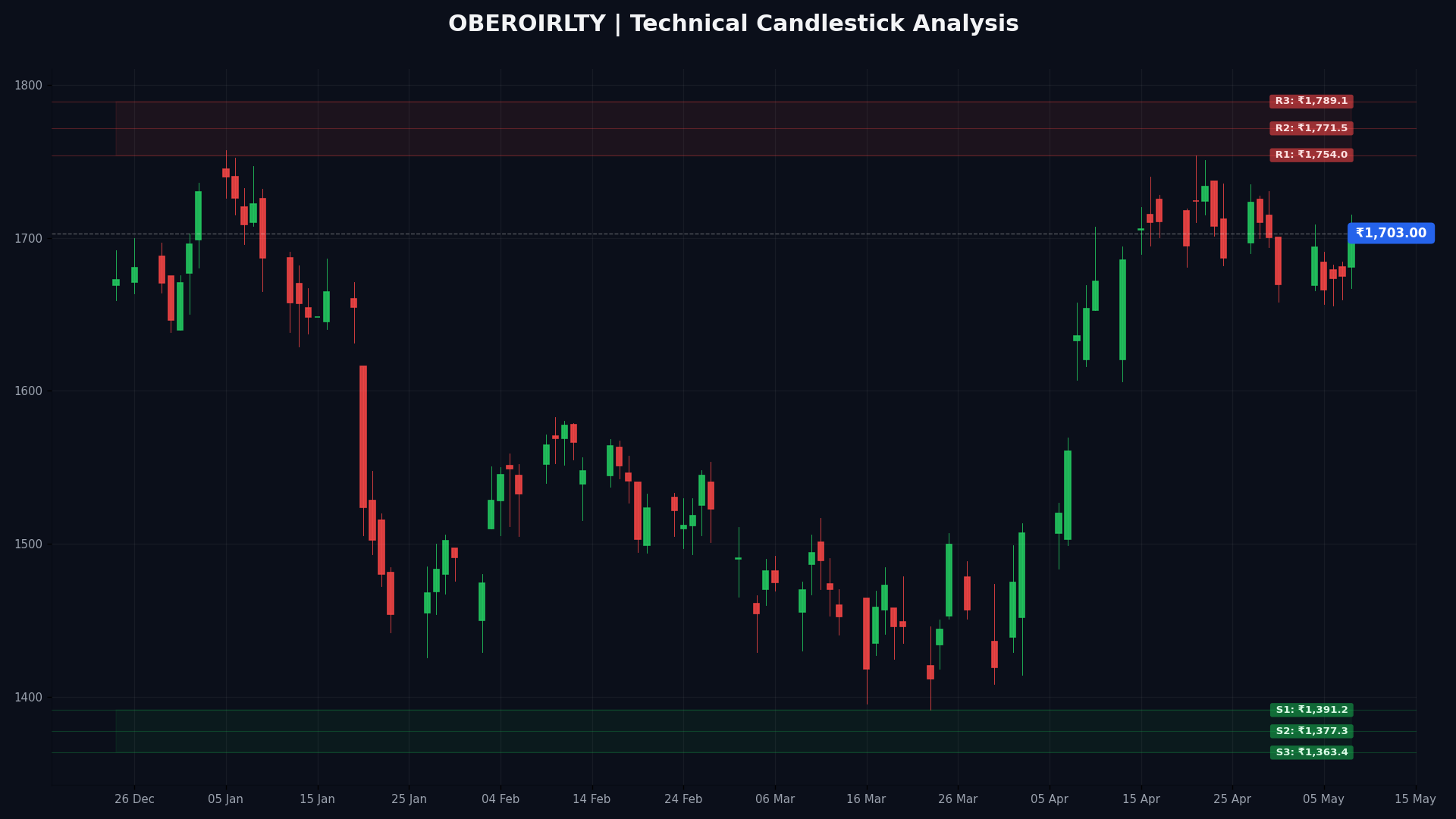Click the 14 Feb date label
This screenshot has width=1456, height=819.
(591, 799)
